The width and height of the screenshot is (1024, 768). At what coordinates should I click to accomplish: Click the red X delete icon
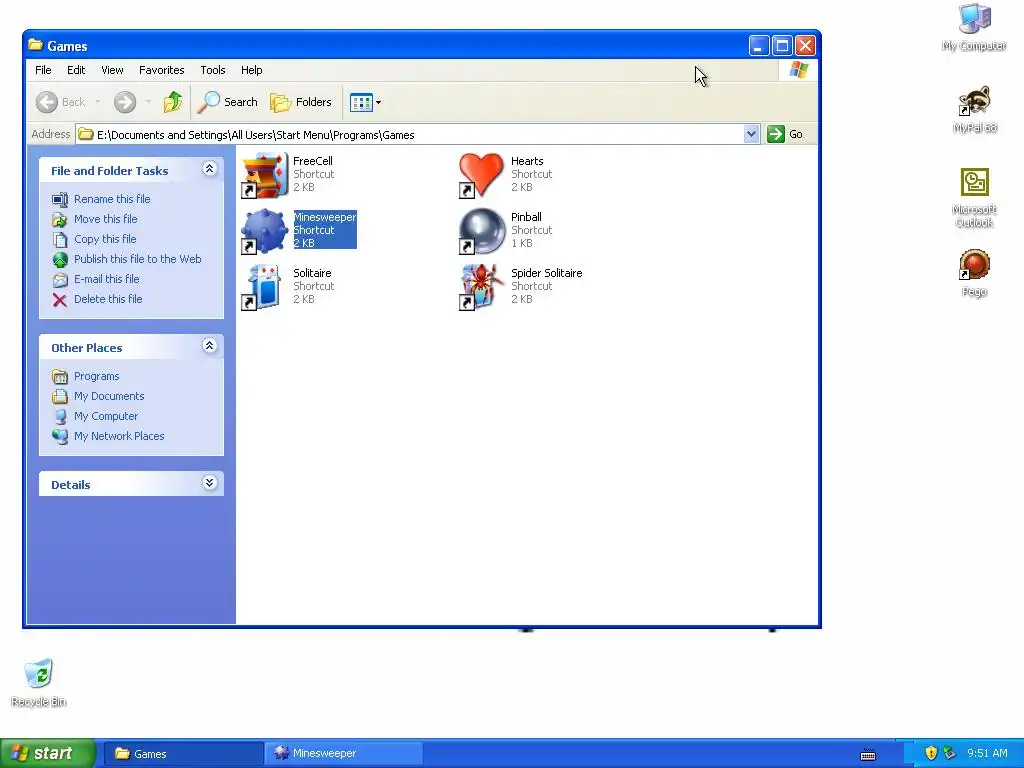(59, 300)
